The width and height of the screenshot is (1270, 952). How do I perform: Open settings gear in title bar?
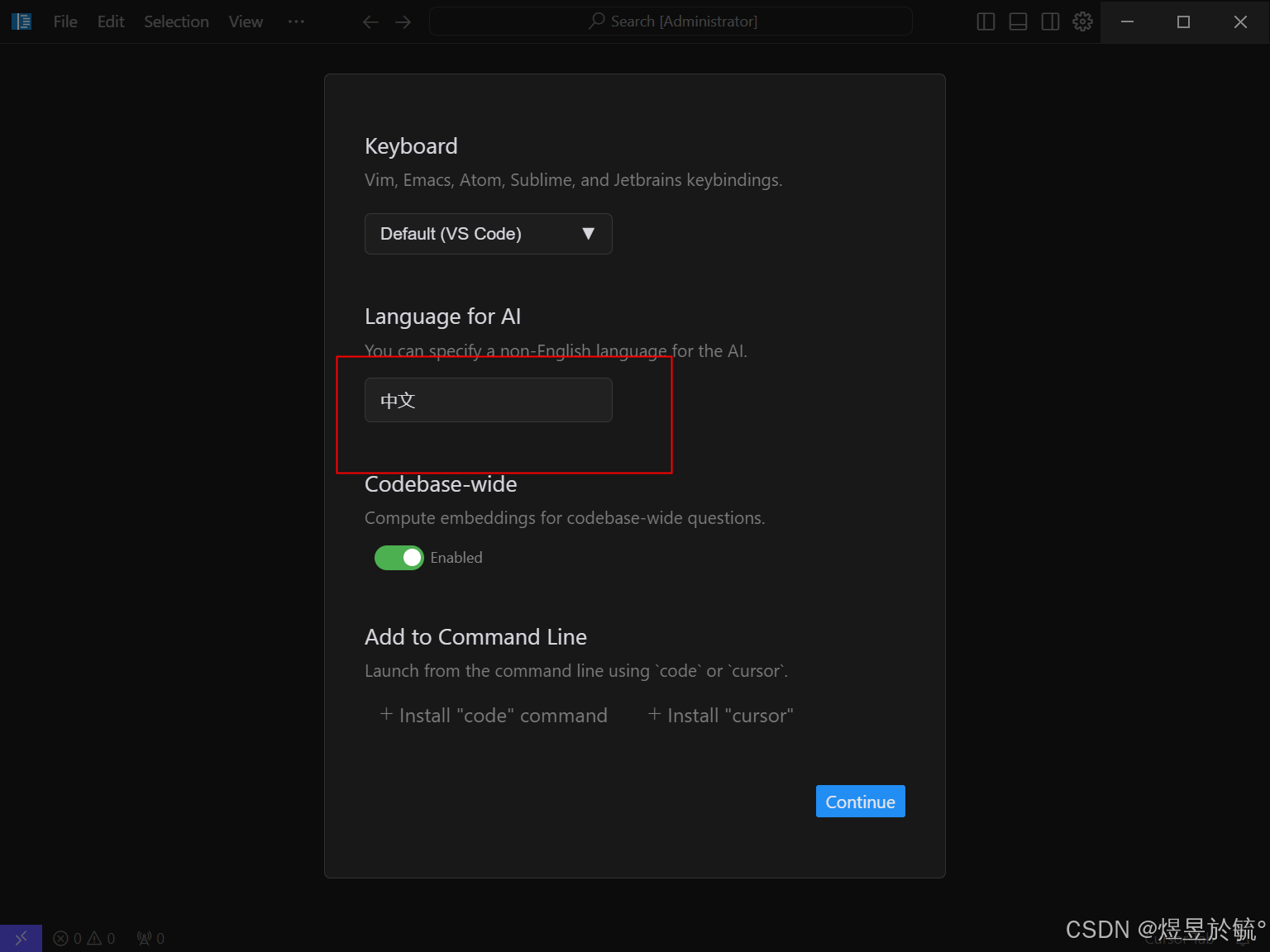[x=1082, y=21]
